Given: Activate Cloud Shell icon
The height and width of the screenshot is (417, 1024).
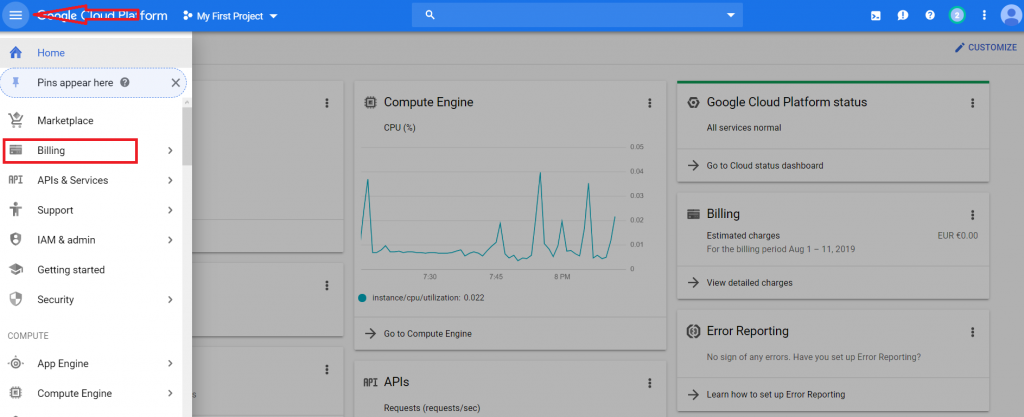Looking at the screenshot, I should tap(876, 16).
